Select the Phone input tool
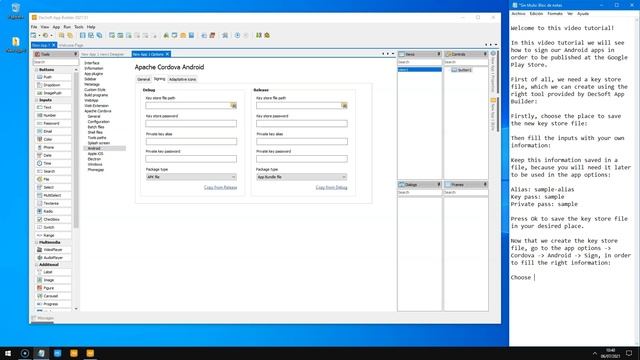The width and height of the screenshot is (640, 360). tap(53, 147)
